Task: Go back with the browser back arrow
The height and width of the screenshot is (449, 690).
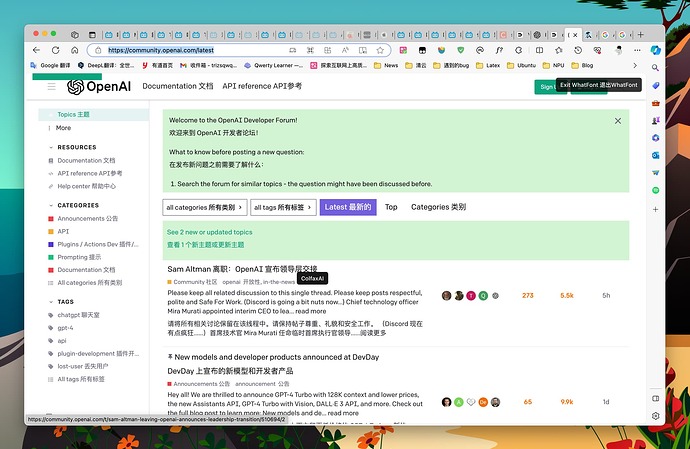Action: click(37, 50)
